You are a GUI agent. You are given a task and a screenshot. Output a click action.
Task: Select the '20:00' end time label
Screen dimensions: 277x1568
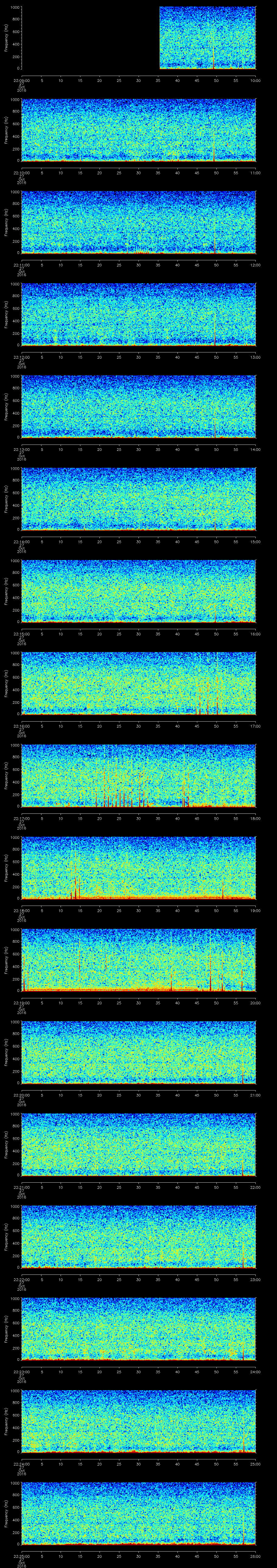coord(256,1003)
